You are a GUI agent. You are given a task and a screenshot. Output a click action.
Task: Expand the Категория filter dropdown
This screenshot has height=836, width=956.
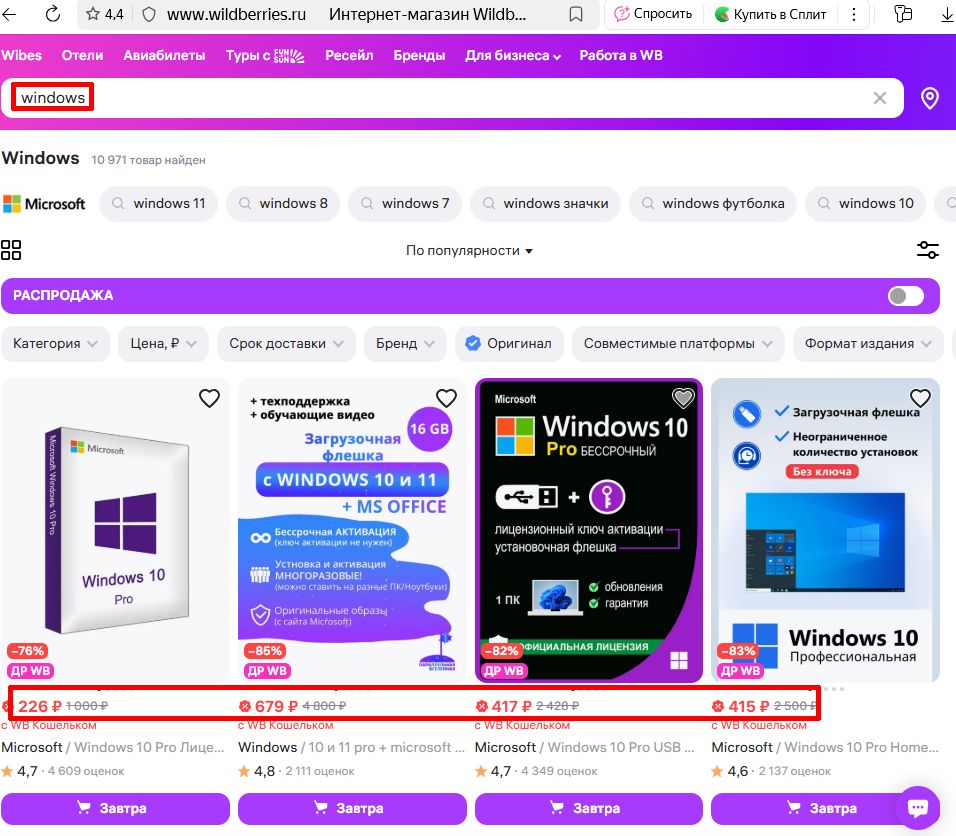55,343
